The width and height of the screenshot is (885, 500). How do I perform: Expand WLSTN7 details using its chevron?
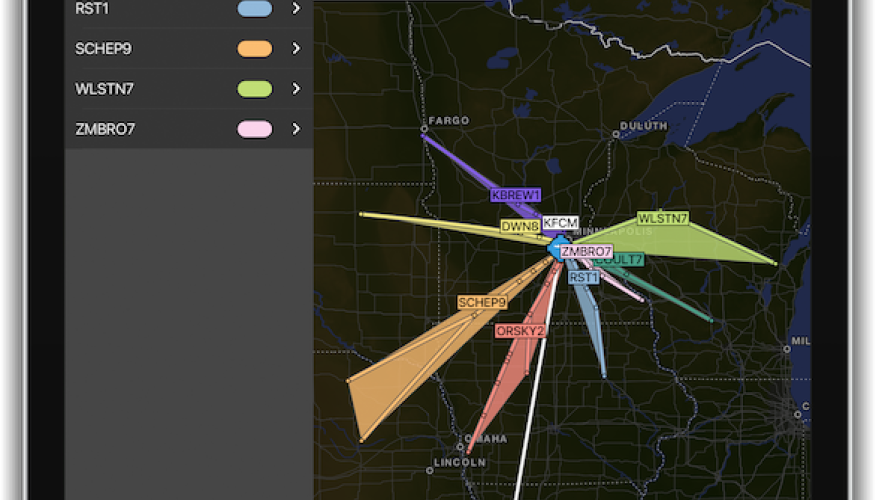pyautogui.click(x=296, y=89)
